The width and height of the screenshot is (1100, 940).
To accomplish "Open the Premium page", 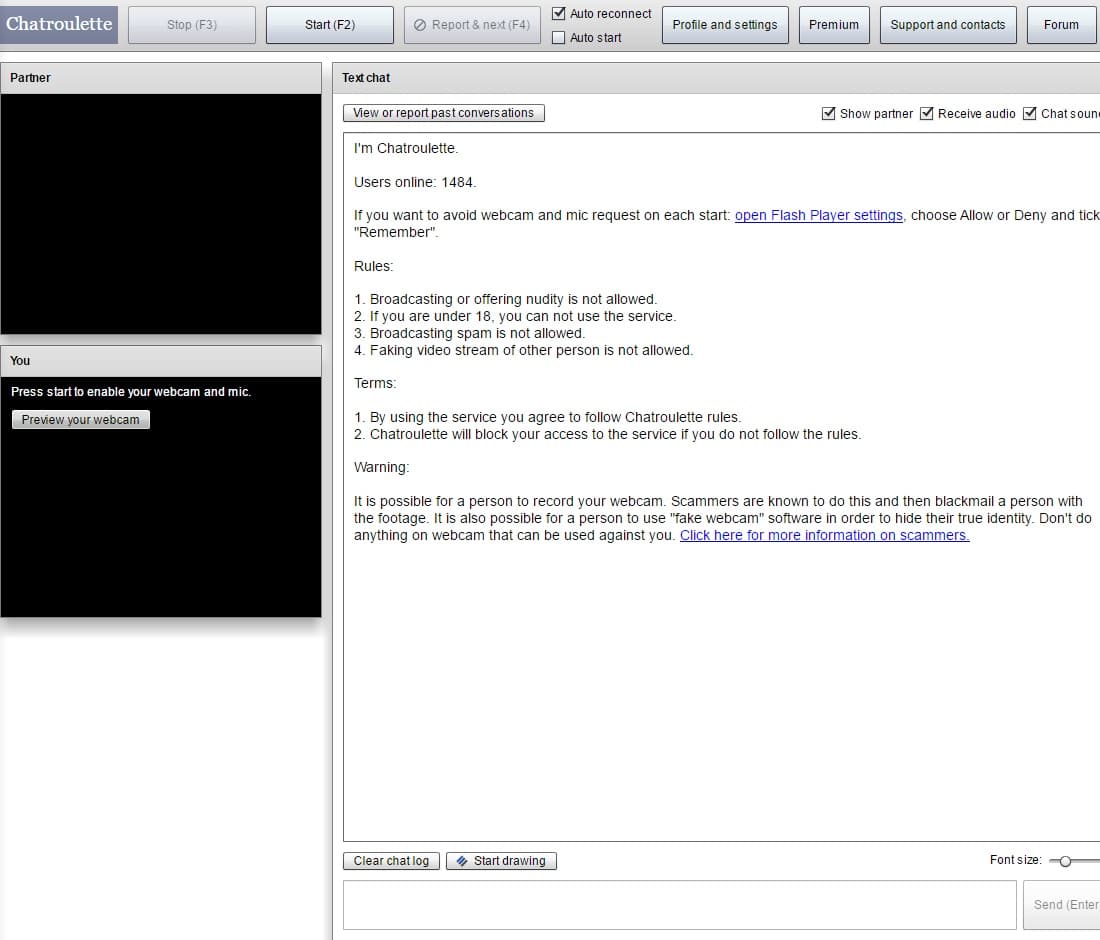I will (x=833, y=25).
